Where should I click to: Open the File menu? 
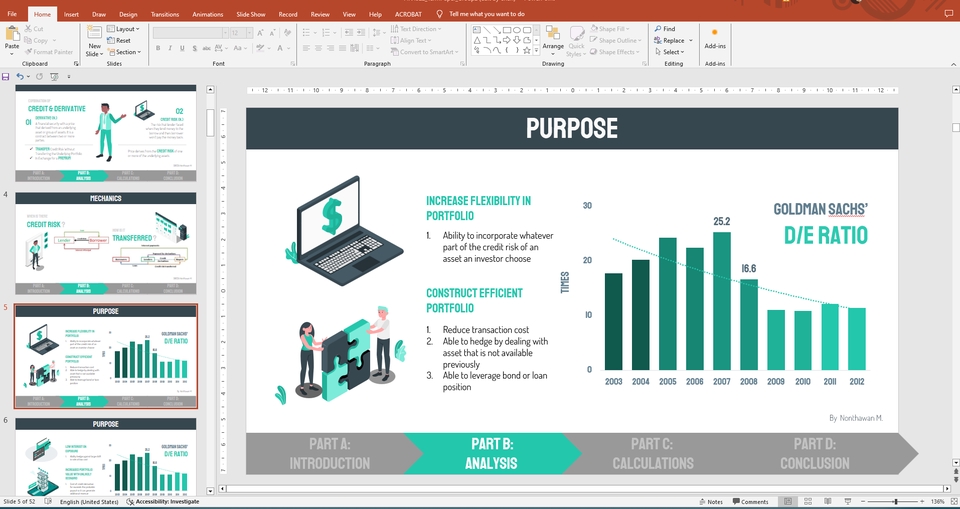[x=12, y=14]
